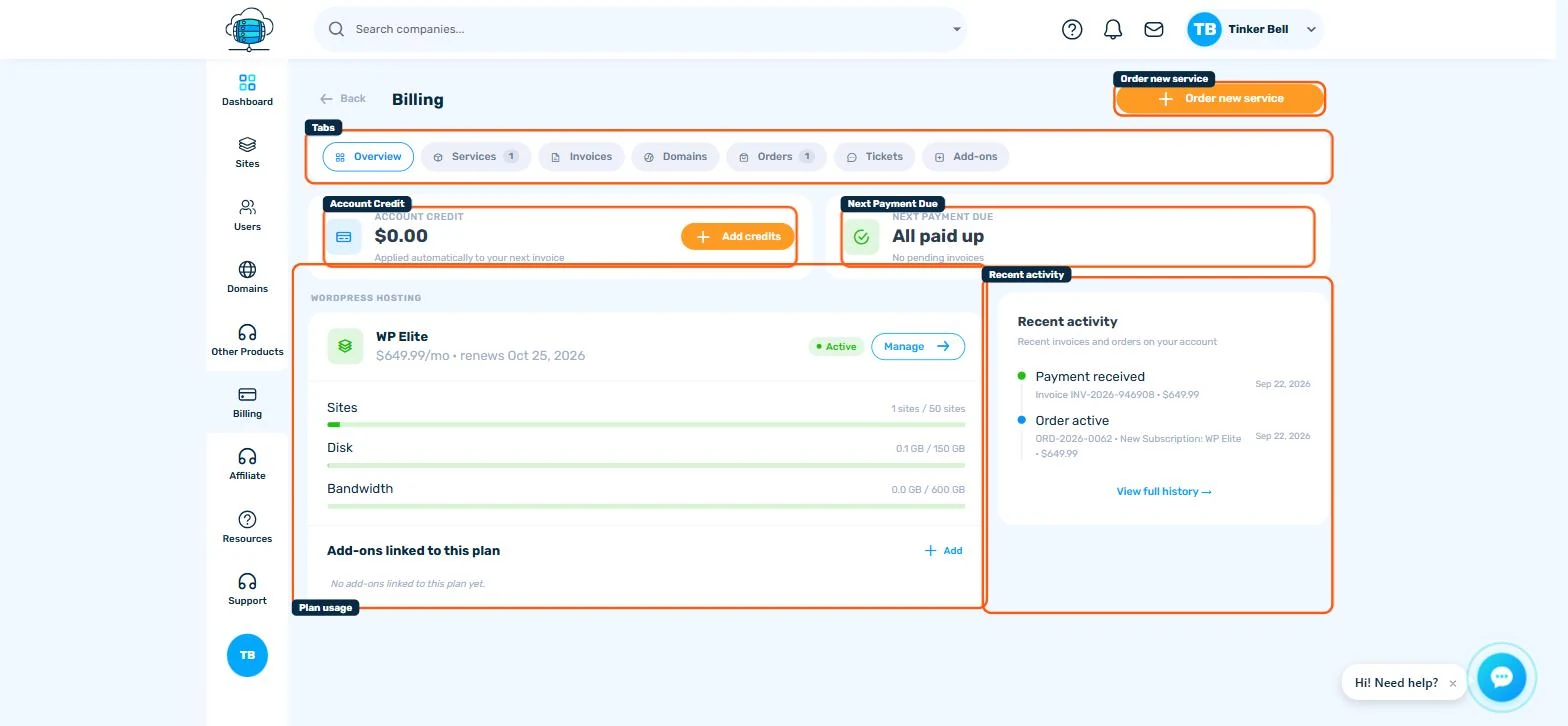Open the live chat bubble widget
The width and height of the screenshot is (1568, 726).
point(1501,677)
